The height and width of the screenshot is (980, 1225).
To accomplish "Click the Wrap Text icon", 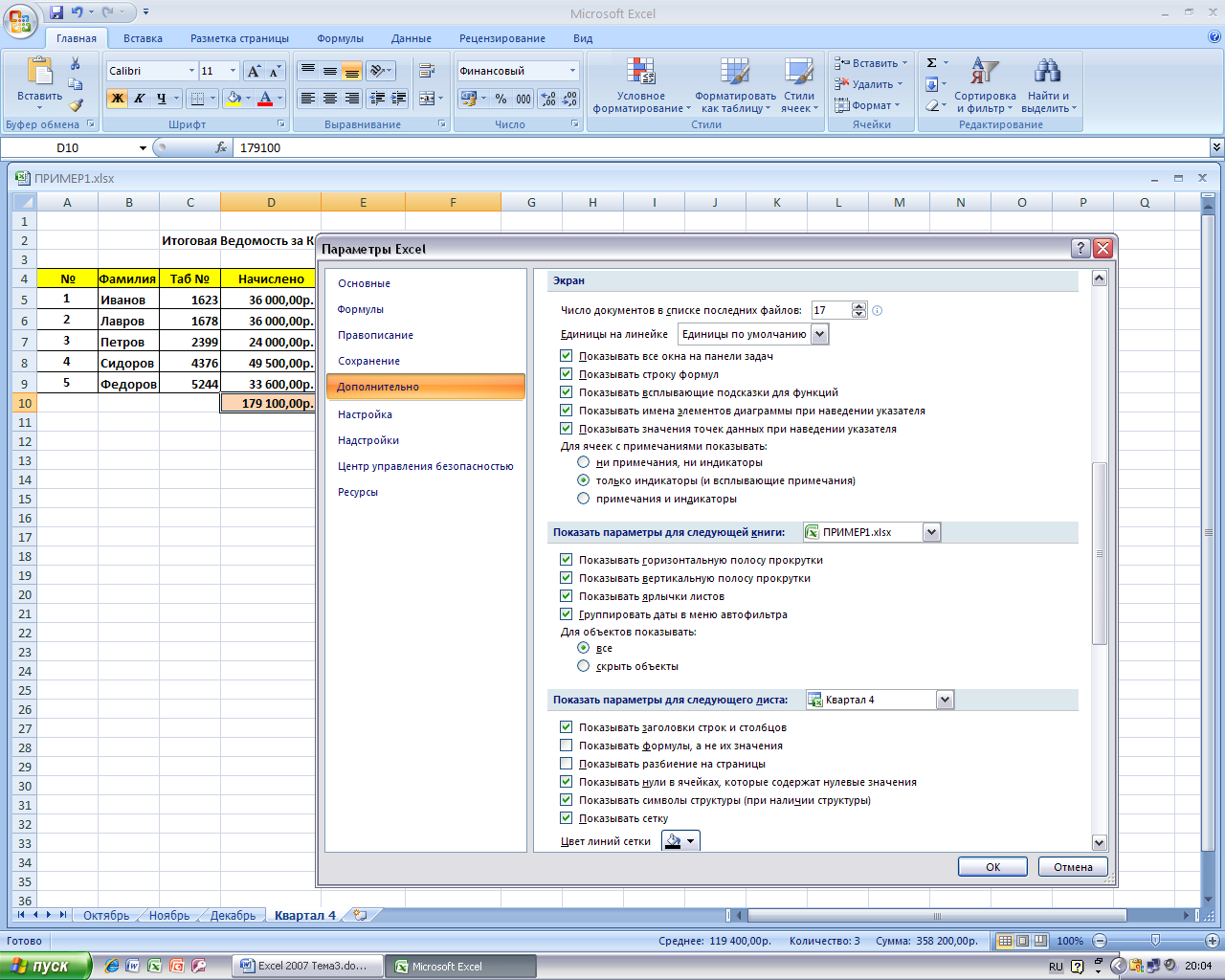I will tap(427, 71).
